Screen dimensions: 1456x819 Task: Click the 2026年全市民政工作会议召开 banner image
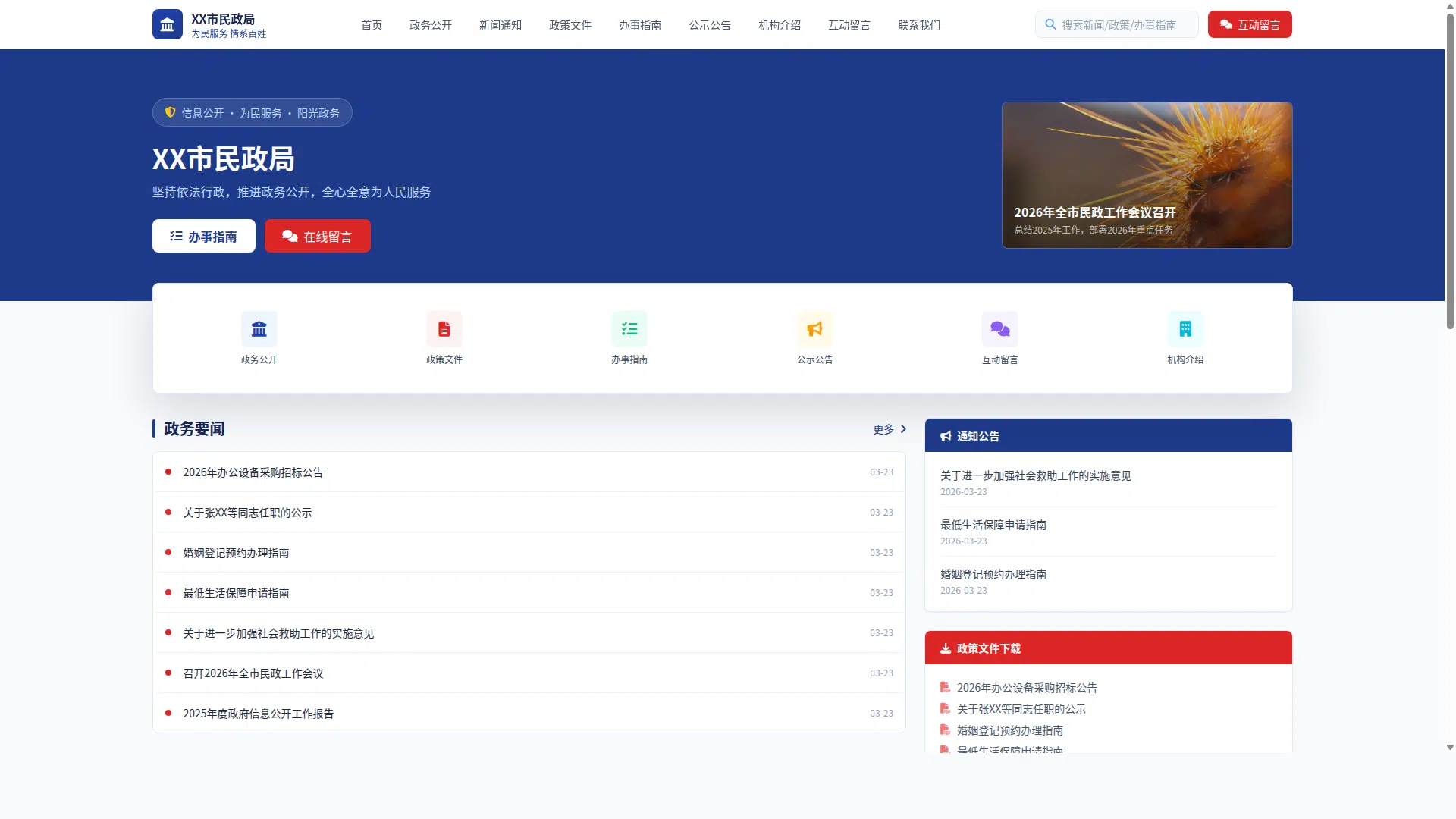tap(1147, 174)
